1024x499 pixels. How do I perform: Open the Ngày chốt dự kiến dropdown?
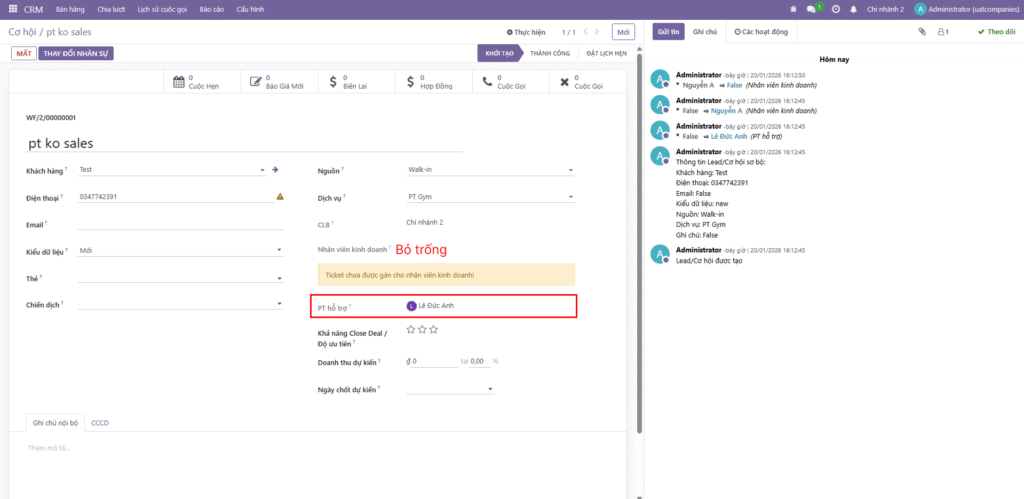(450, 389)
